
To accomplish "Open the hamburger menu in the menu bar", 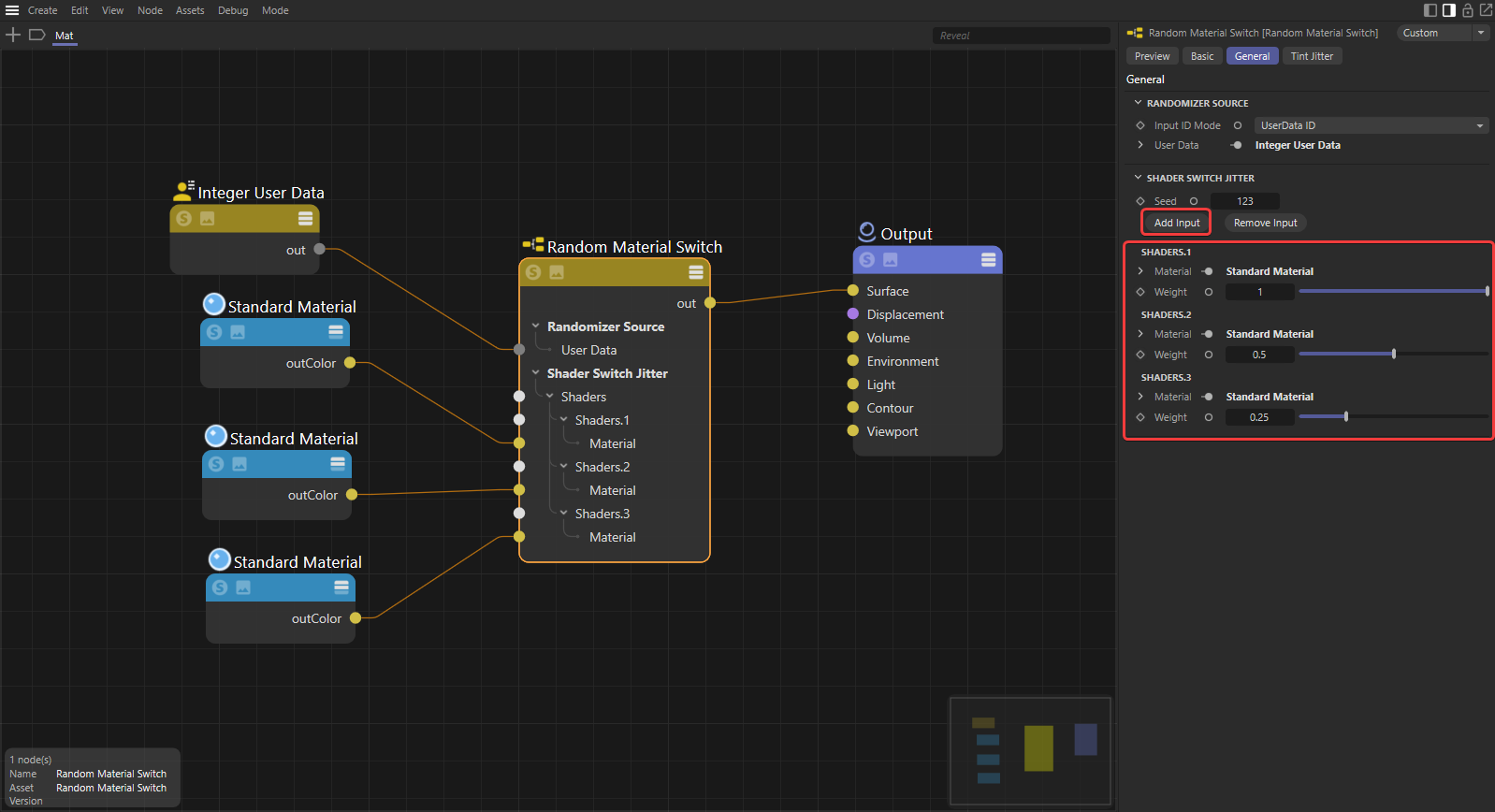I will tap(12, 10).
